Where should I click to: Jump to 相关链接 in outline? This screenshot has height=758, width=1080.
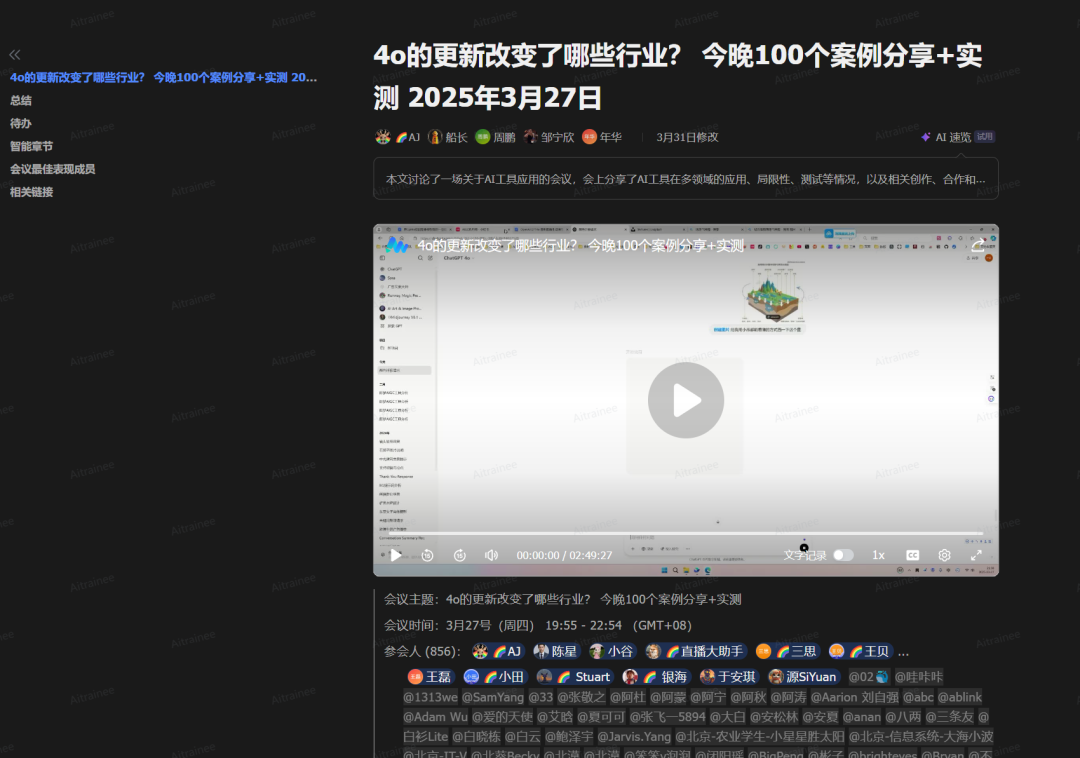[x=31, y=192]
